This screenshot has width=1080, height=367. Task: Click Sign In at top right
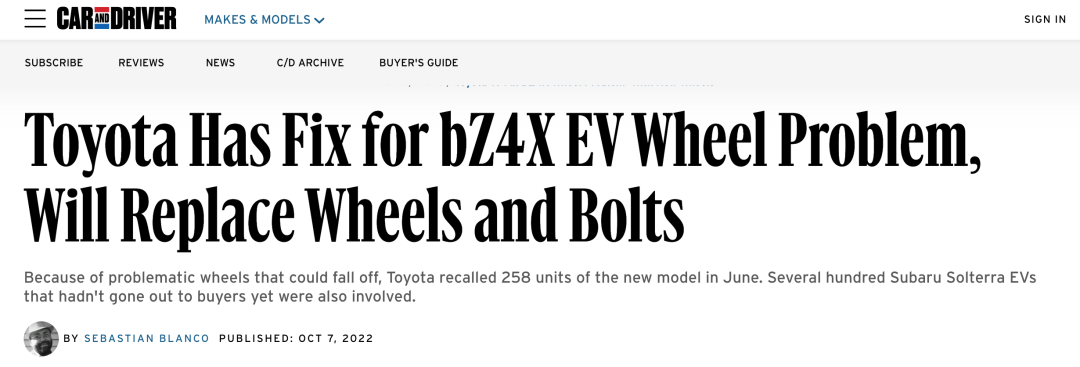click(x=1045, y=19)
